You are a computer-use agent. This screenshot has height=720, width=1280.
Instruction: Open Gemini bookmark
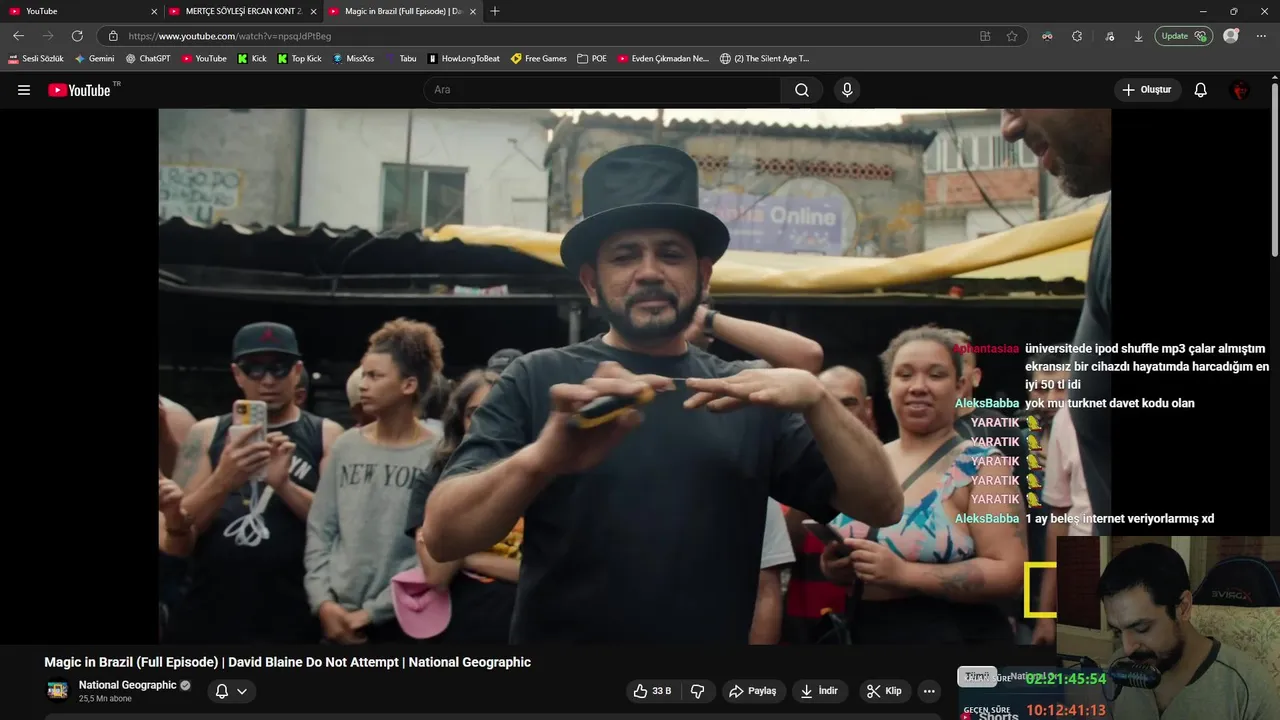coord(95,58)
